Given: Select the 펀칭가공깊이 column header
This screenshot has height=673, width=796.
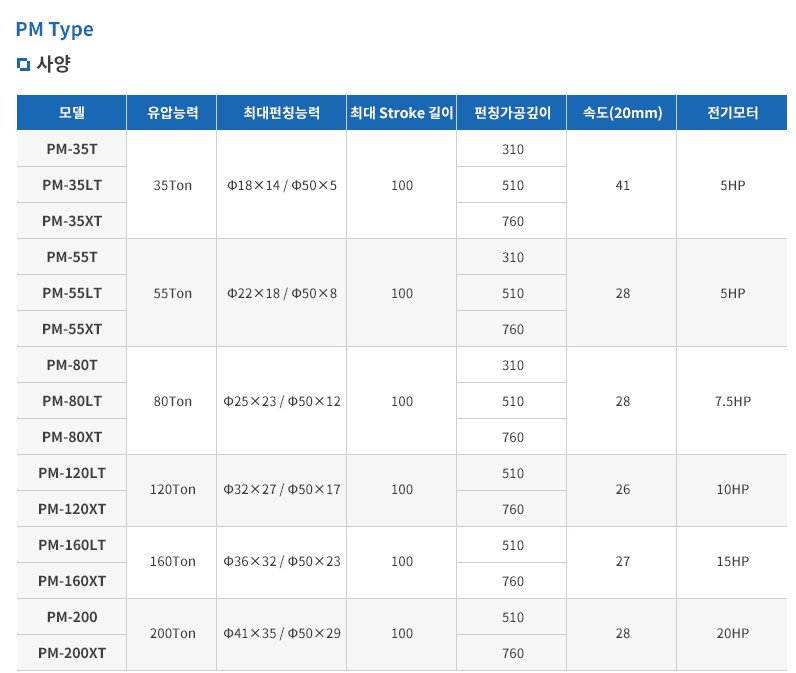Looking at the screenshot, I should click(511, 113).
